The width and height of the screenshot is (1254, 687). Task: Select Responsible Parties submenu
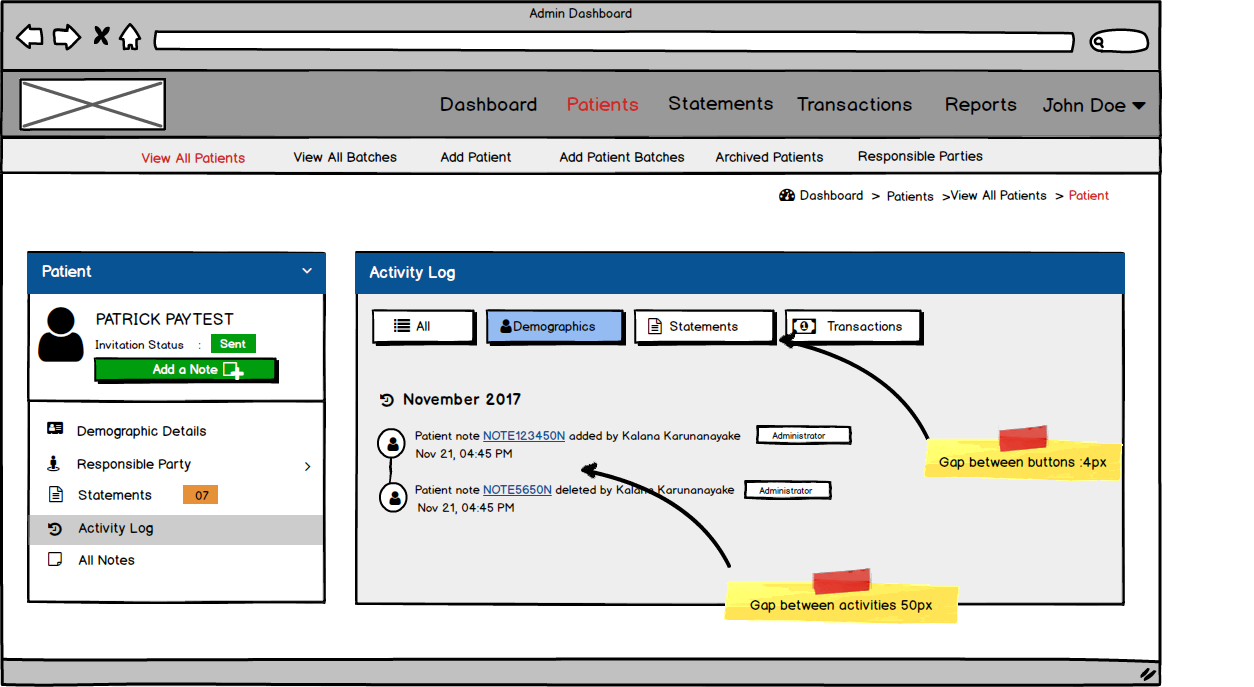[x=920, y=156]
